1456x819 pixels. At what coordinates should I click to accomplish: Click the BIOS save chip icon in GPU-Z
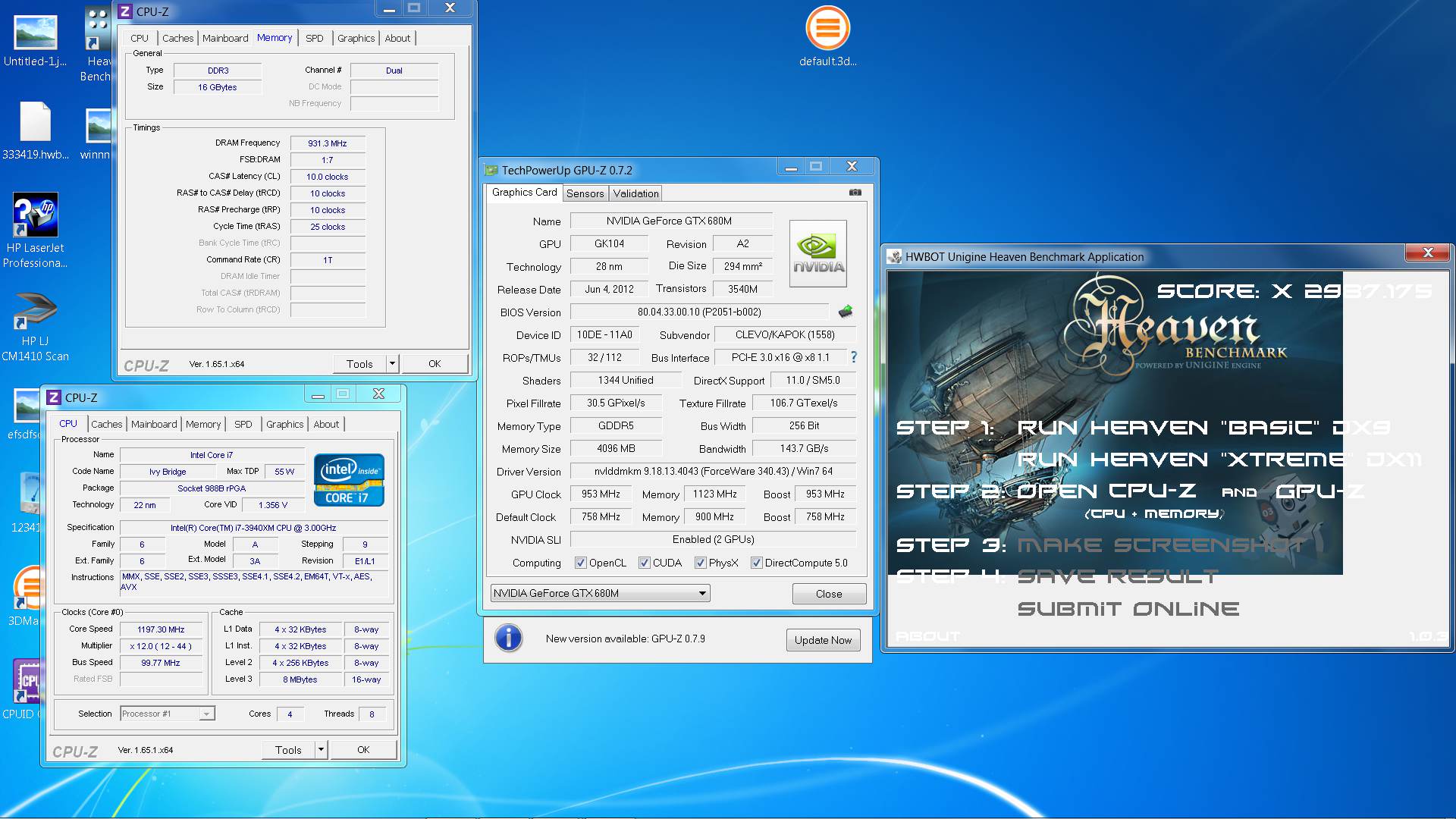(846, 312)
